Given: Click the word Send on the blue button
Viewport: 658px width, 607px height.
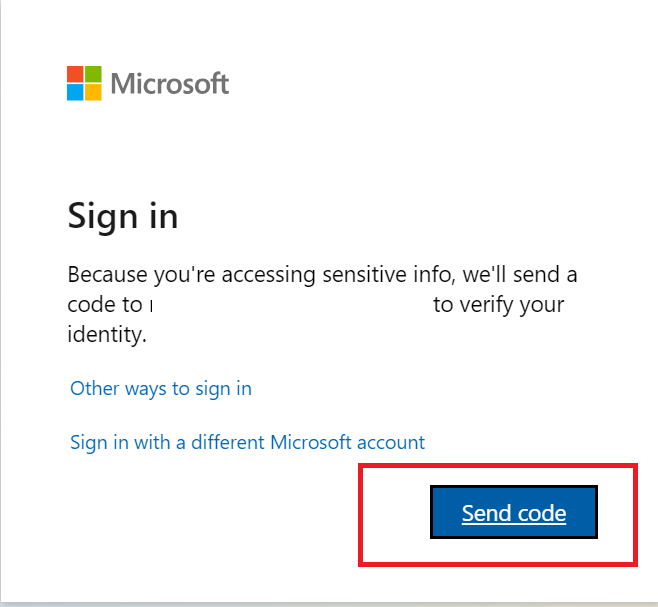Looking at the screenshot, I should (x=486, y=513).
